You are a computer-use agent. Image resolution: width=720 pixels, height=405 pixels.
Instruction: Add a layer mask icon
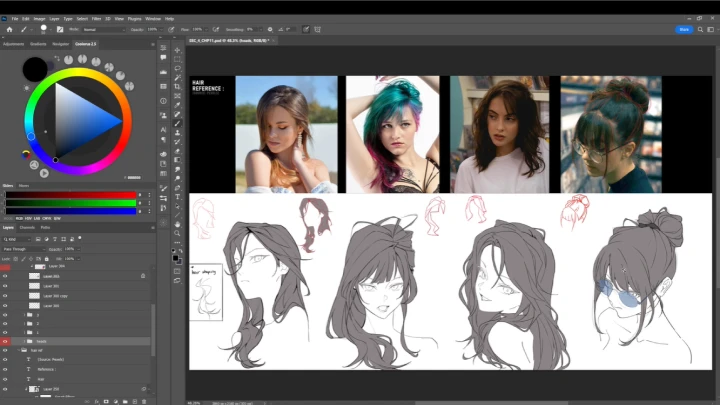[x=106, y=402]
